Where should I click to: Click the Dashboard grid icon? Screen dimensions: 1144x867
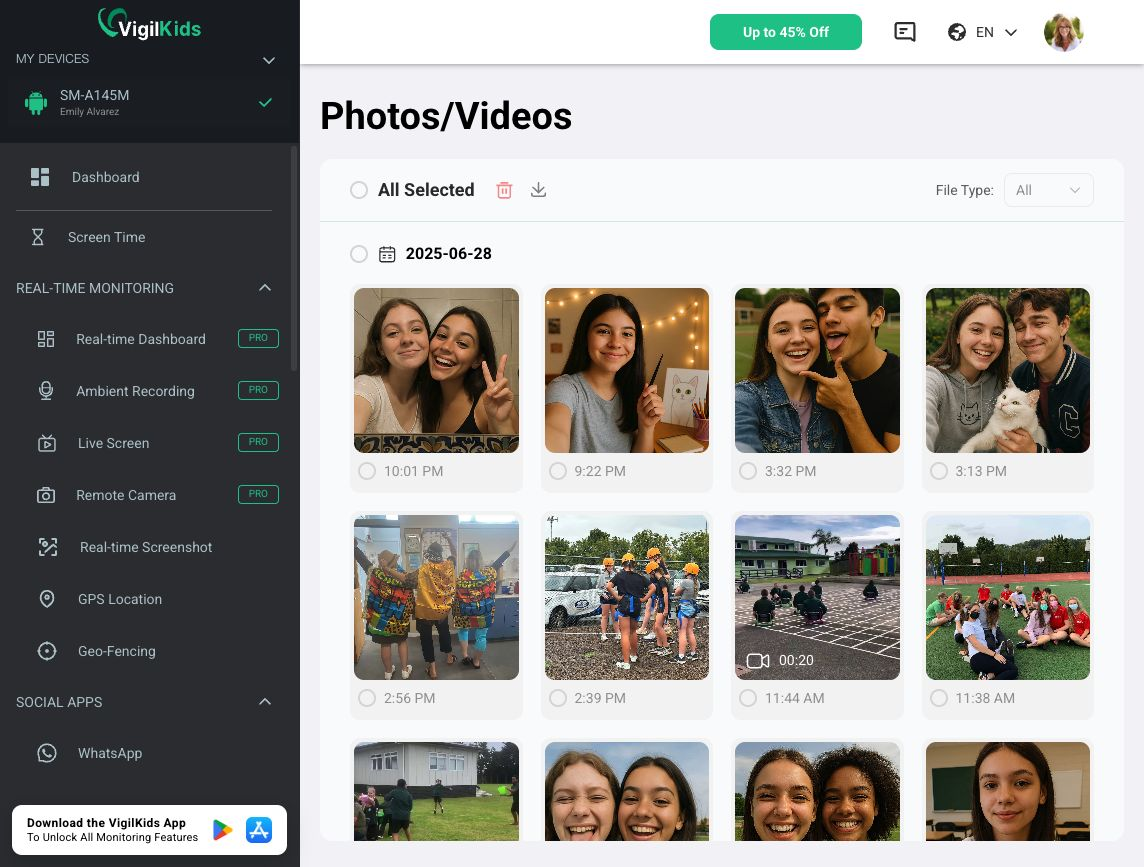pyautogui.click(x=40, y=177)
